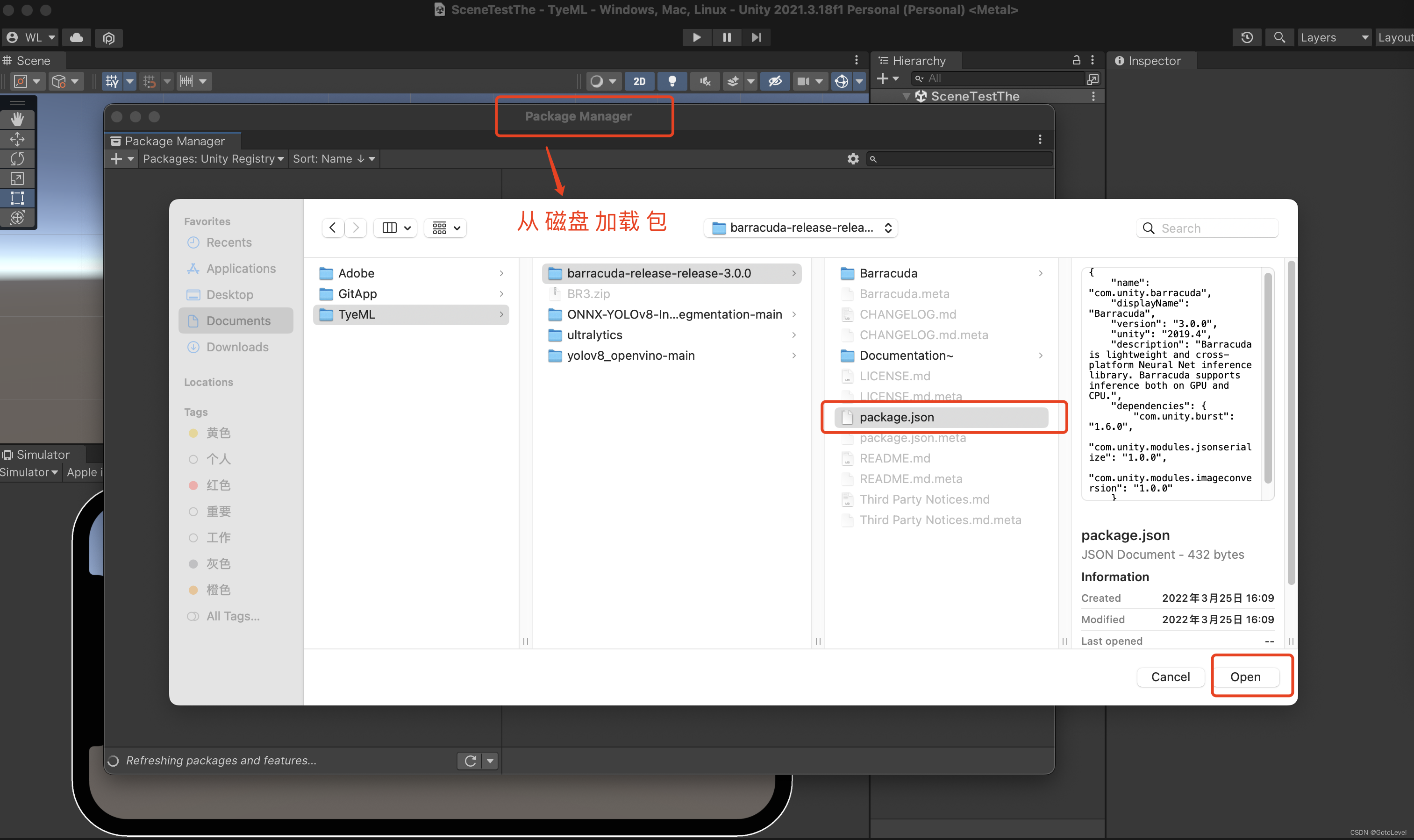Select the Rotate tool
This screenshot has height=840, width=1414.
(18, 159)
